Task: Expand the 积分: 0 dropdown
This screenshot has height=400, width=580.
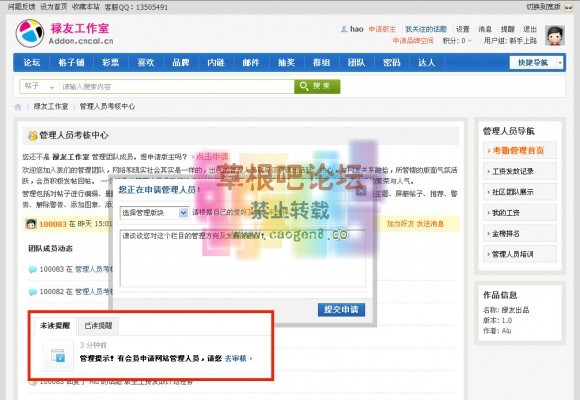Action: coord(457,41)
